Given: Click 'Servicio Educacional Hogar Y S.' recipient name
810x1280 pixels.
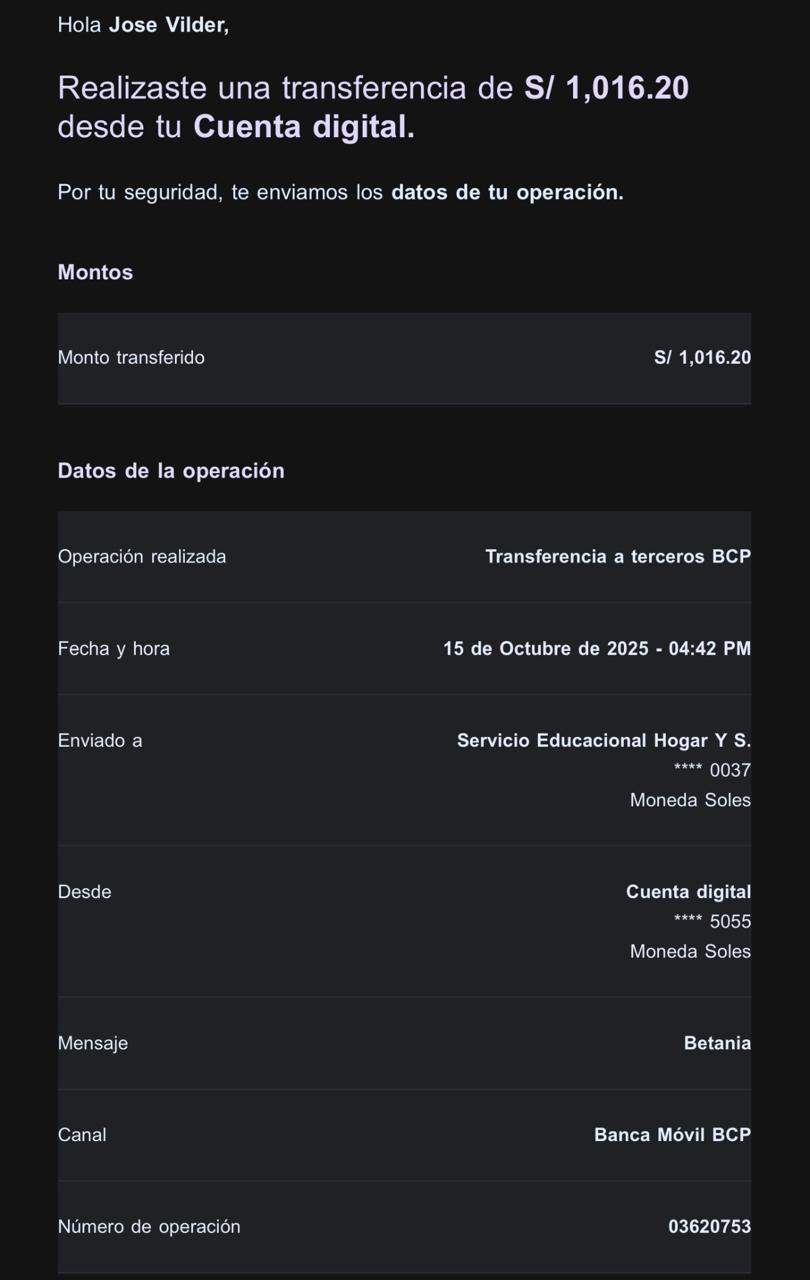Looking at the screenshot, I should click(x=603, y=741).
